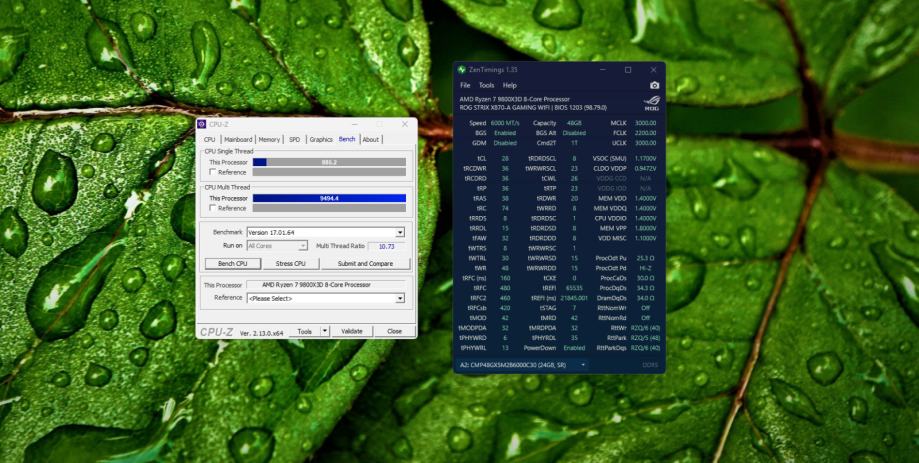Click the VSOC (SMU) value 1.1700V
The image size is (919, 463).
click(645, 158)
